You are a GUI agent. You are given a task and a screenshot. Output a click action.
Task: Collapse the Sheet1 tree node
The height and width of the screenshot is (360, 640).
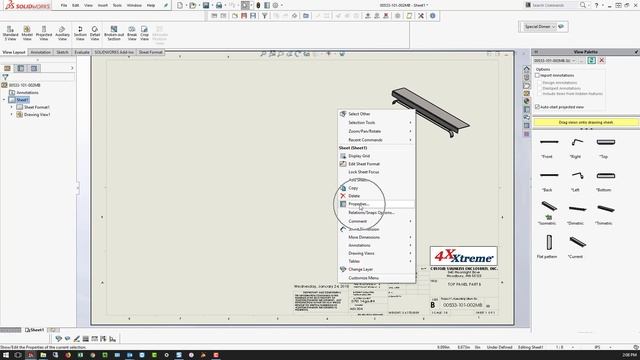point(4,100)
